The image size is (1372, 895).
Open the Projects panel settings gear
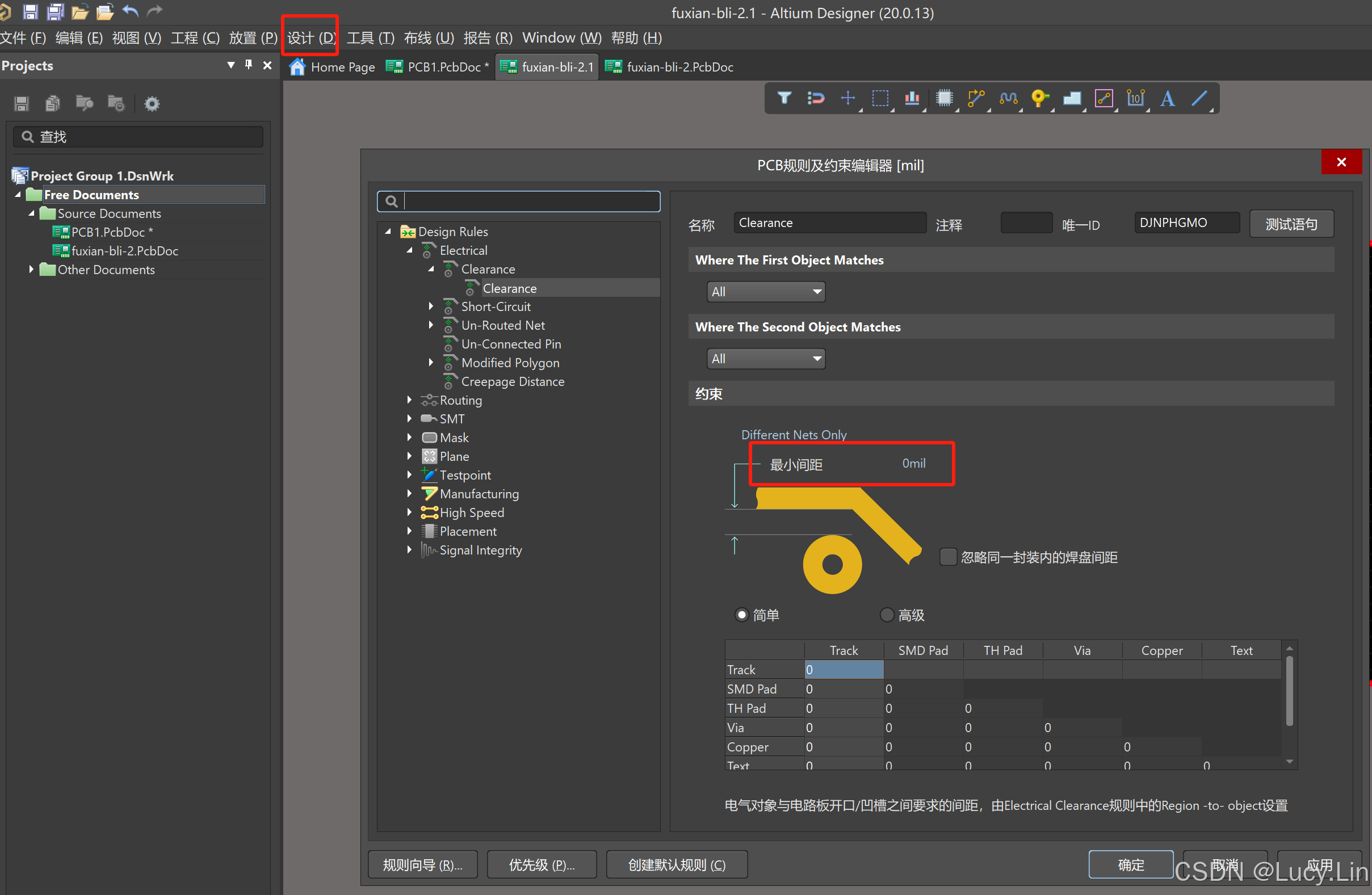coord(152,104)
